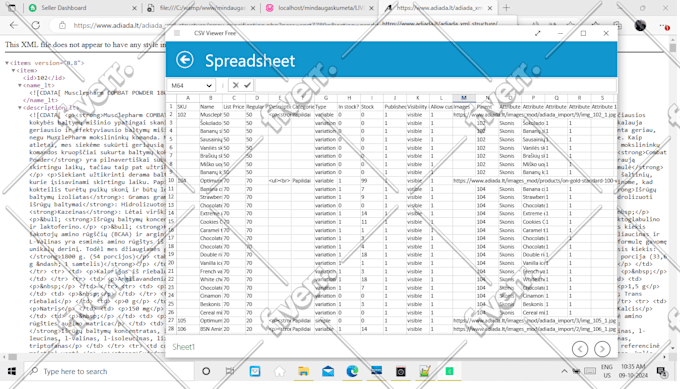
Task: Select column M header
Action: click(x=464, y=98)
